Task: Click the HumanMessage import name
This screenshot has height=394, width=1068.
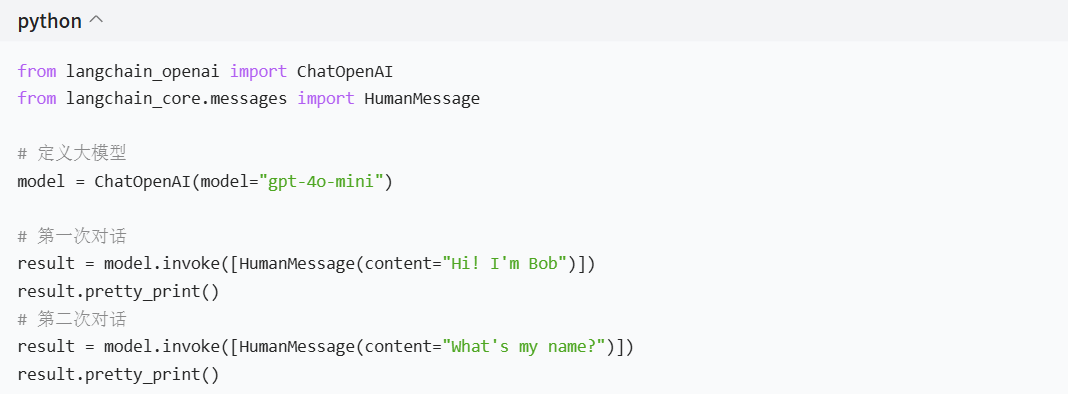Action: [422, 99]
